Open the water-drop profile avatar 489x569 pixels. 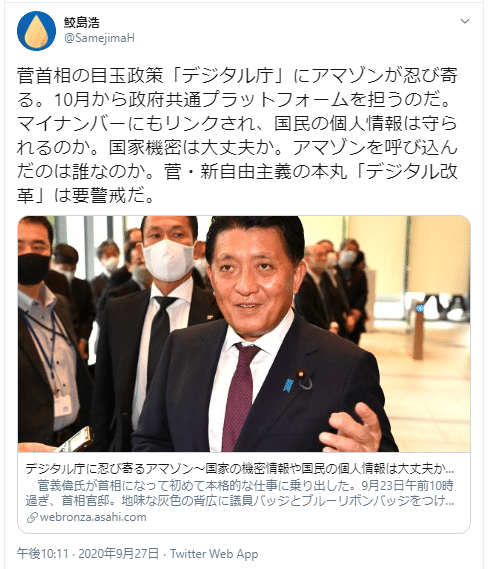point(36,31)
